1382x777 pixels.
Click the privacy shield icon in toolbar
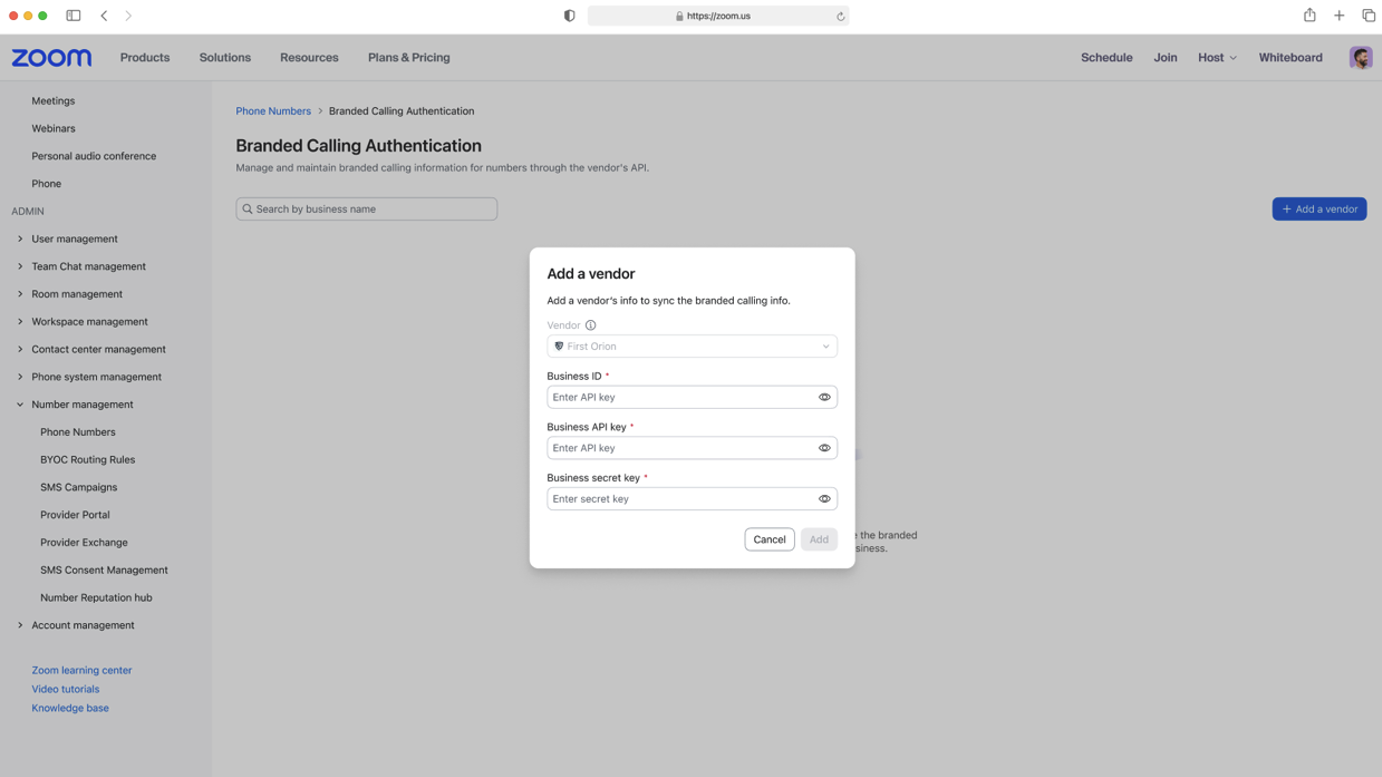(x=569, y=16)
